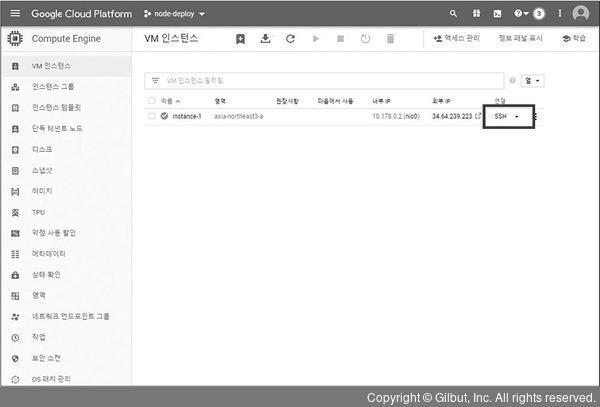Focus the VM instance filter field
Viewport: 600px width, 407px height.
(324, 81)
